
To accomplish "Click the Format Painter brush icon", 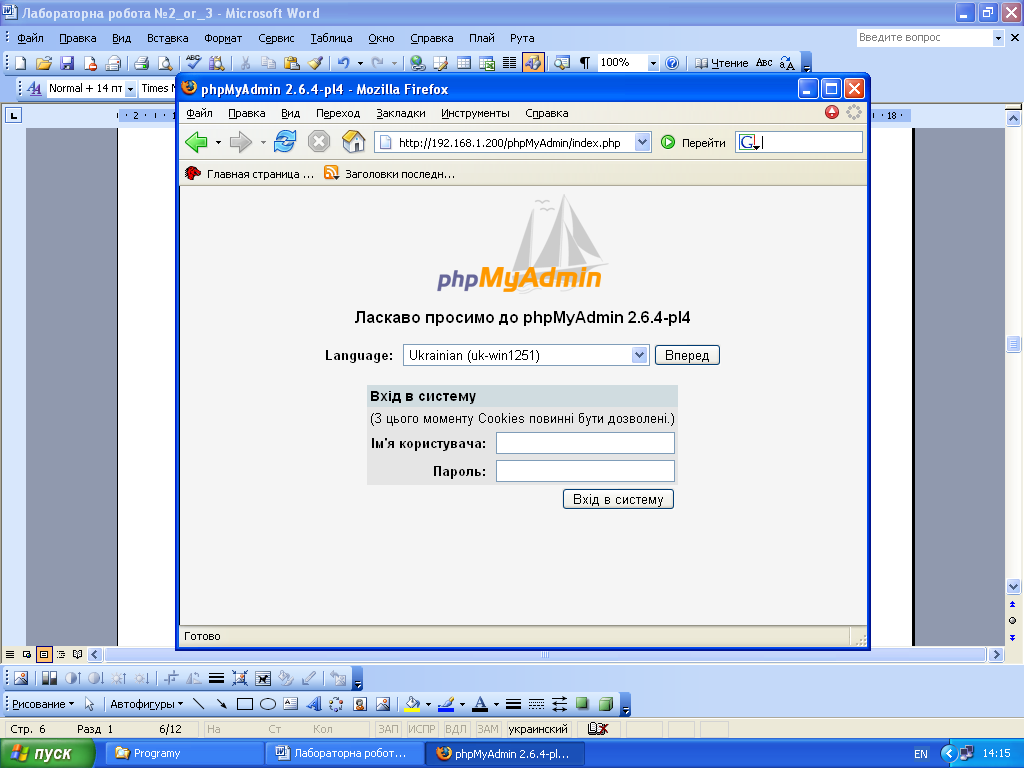I will pos(315,63).
